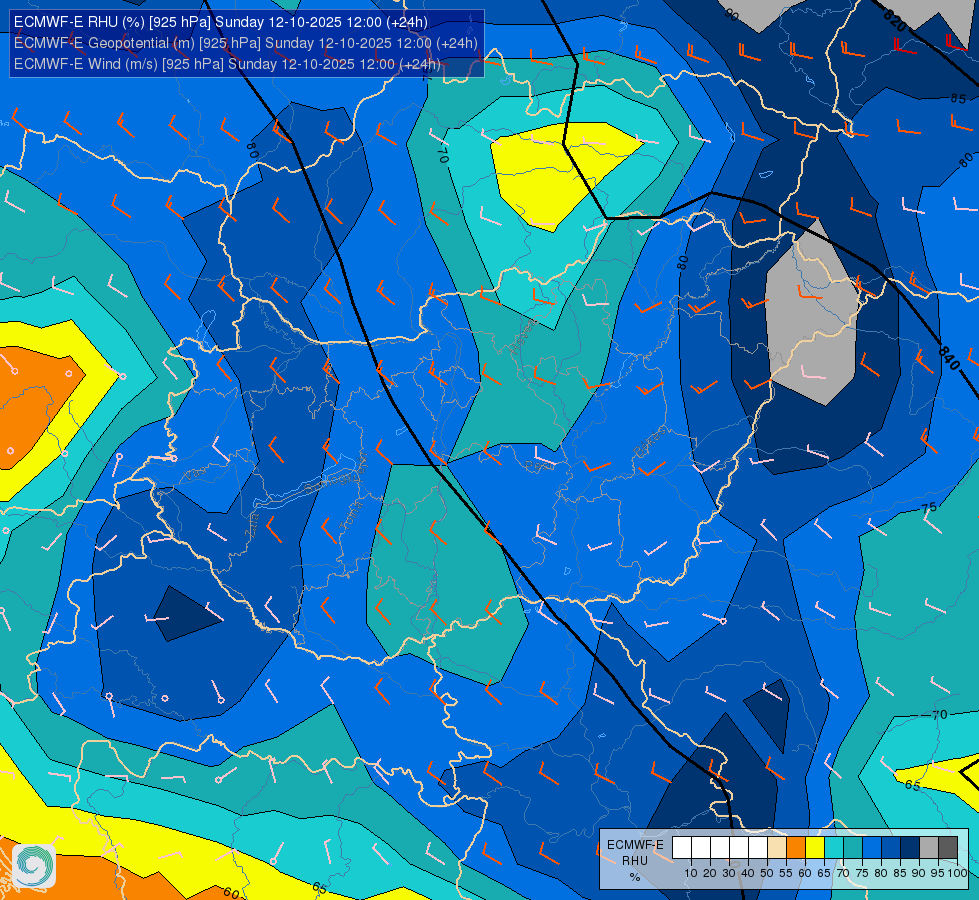Click the light gray 90-95% legend swatch
Viewport: 979px width, 900px height.
(929, 847)
